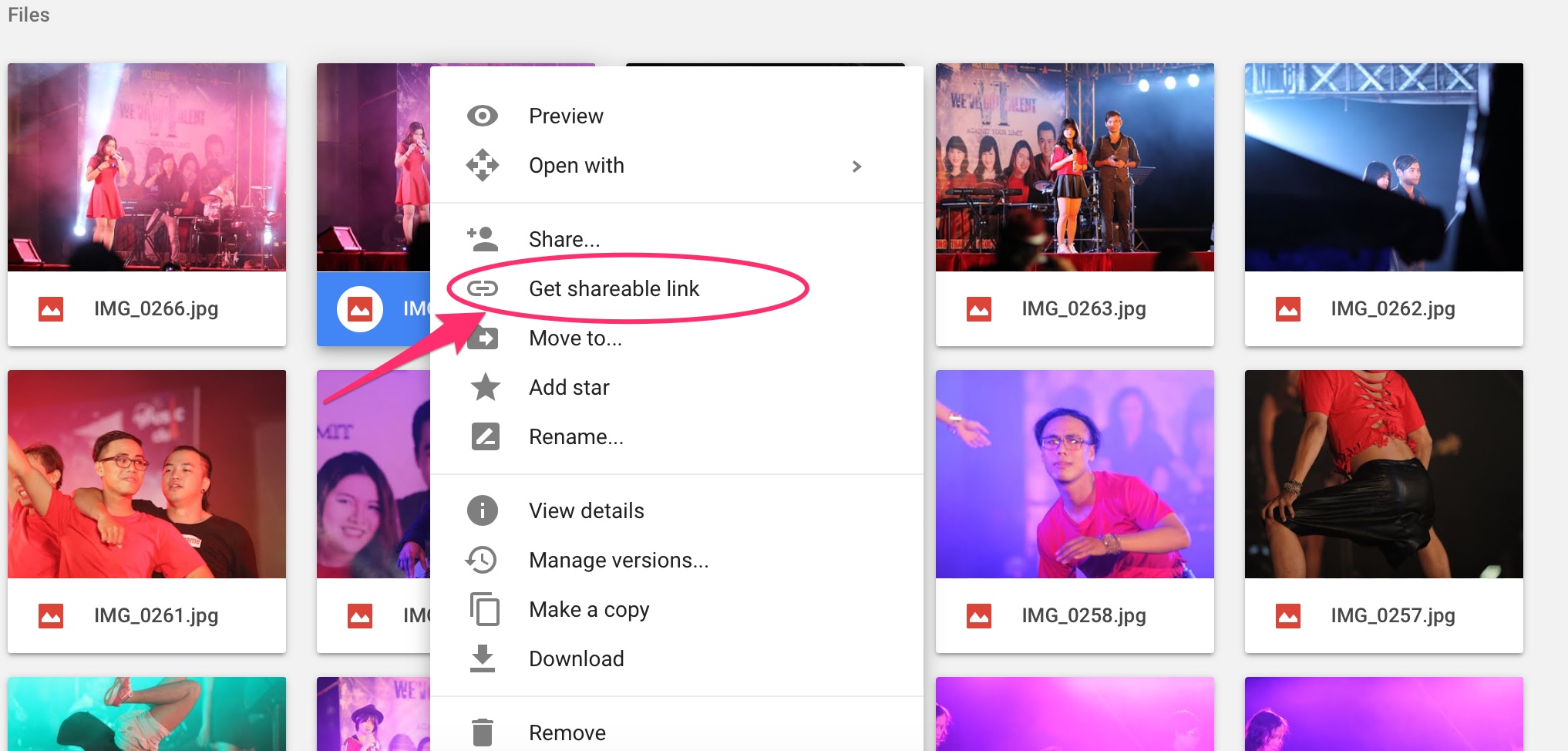Choose Open with in context menu
This screenshot has width=1568, height=751.
pyautogui.click(x=577, y=166)
